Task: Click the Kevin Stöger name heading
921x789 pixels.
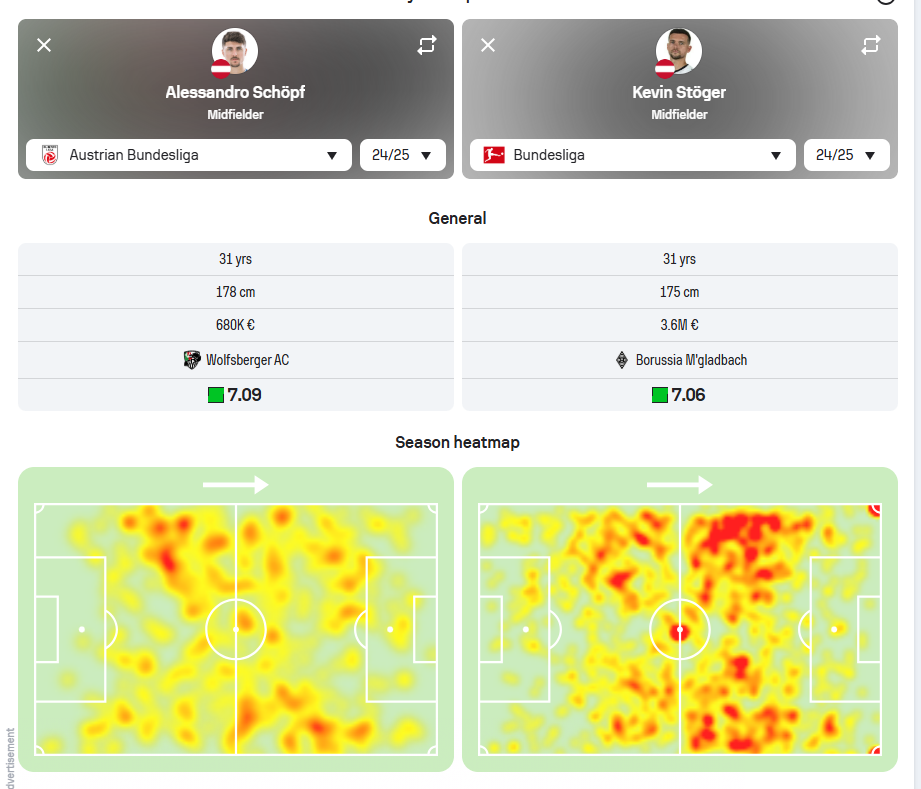Action: coord(679,92)
